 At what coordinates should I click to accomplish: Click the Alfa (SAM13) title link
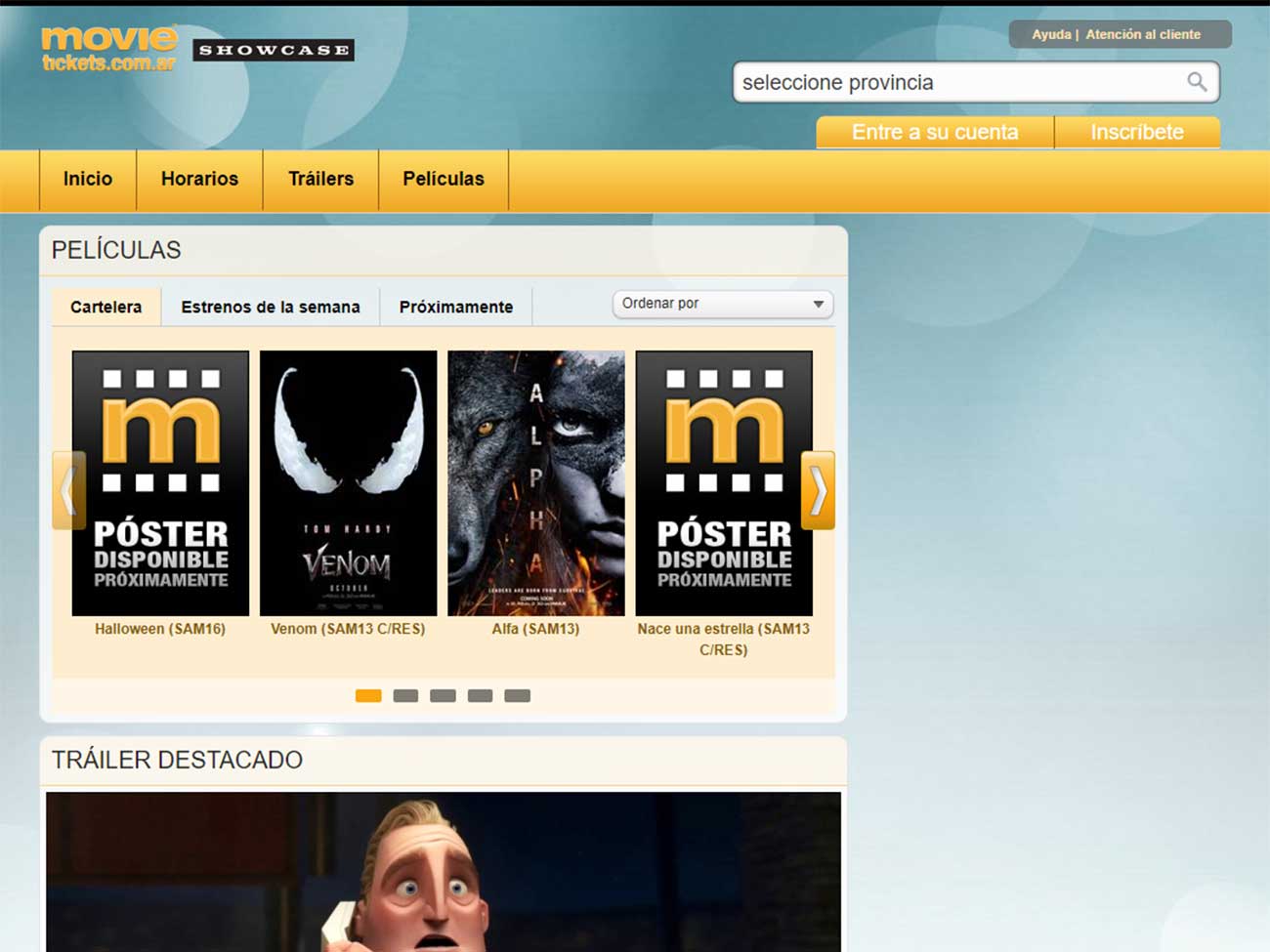(x=535, y=629)
